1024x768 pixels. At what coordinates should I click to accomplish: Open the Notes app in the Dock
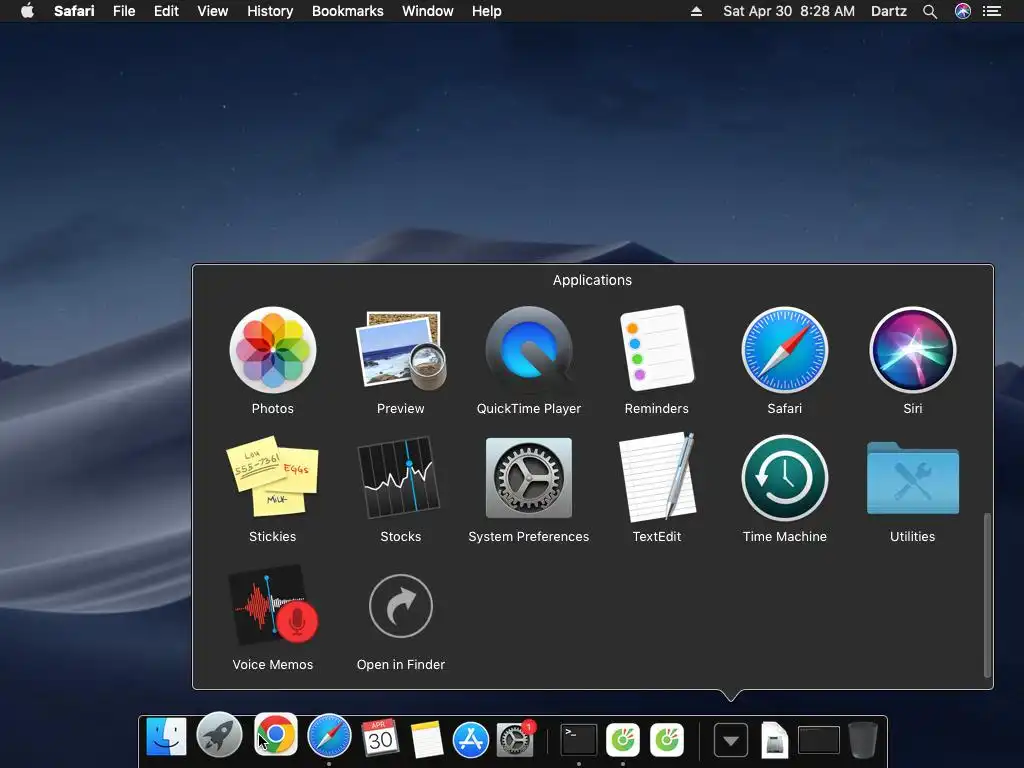[426, 739]
